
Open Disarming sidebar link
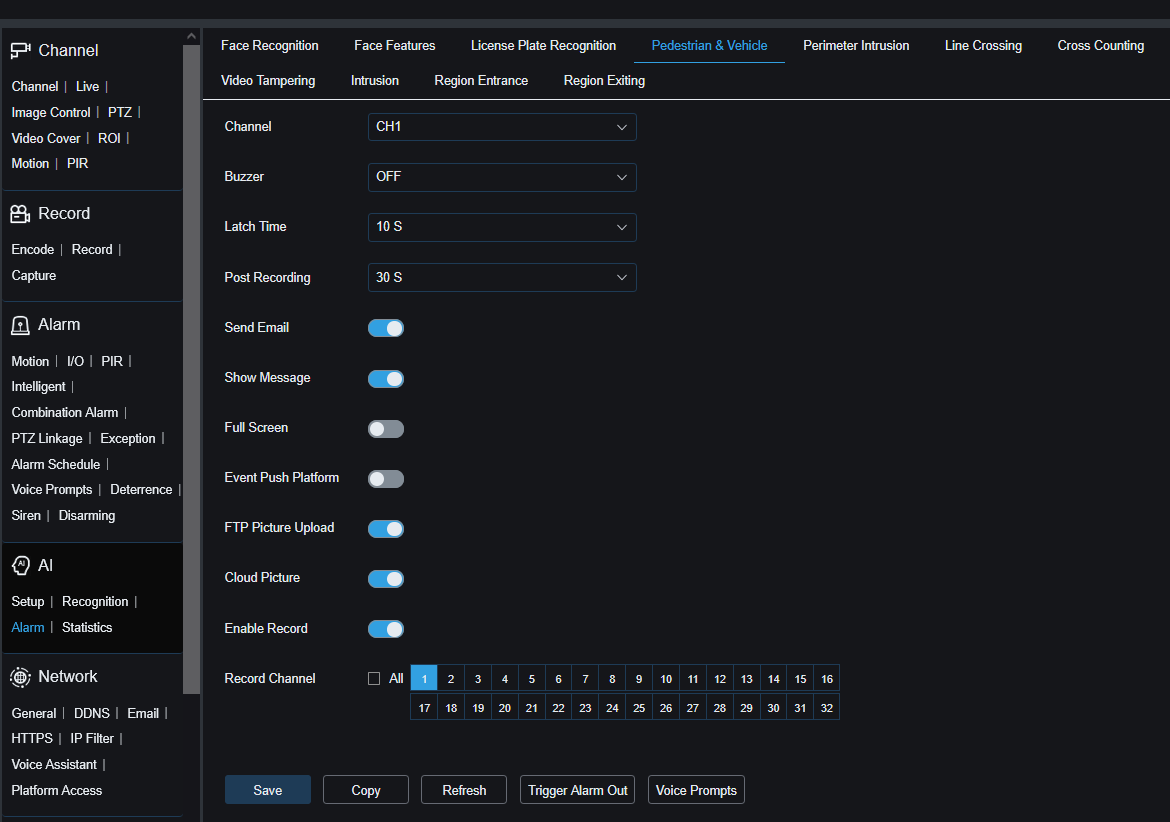[87, 516]
